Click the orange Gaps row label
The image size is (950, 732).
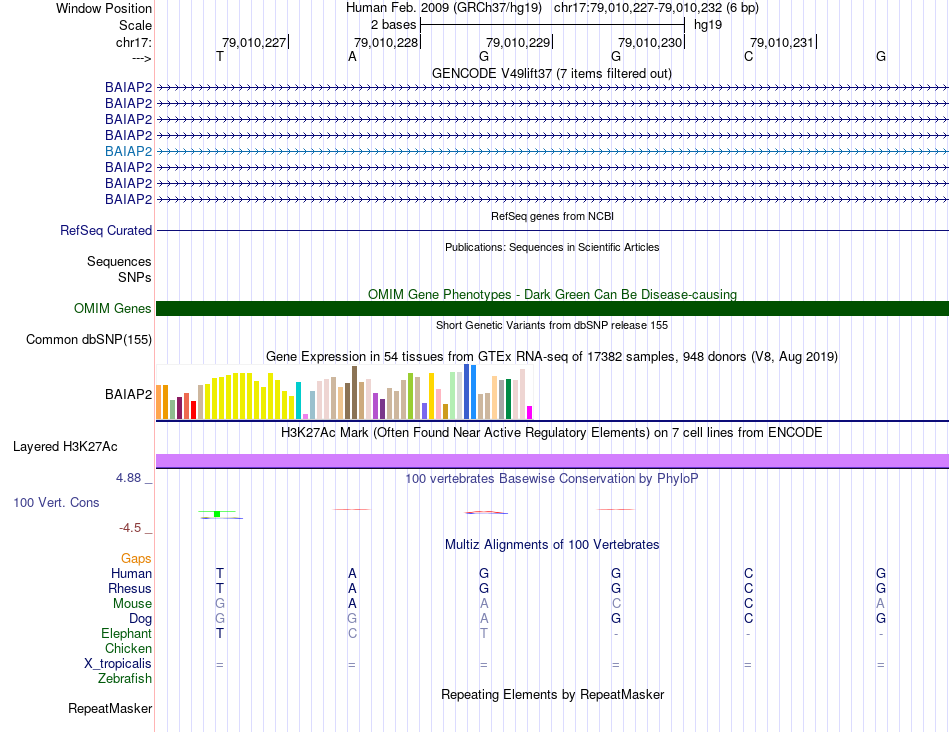coord(136,558)
